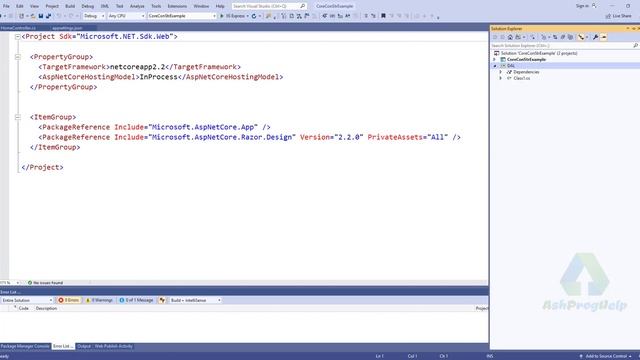The image size is (640, 360).
Task: Click the Switch Views icon in Solution Explorer
Action: pos(518,37)
